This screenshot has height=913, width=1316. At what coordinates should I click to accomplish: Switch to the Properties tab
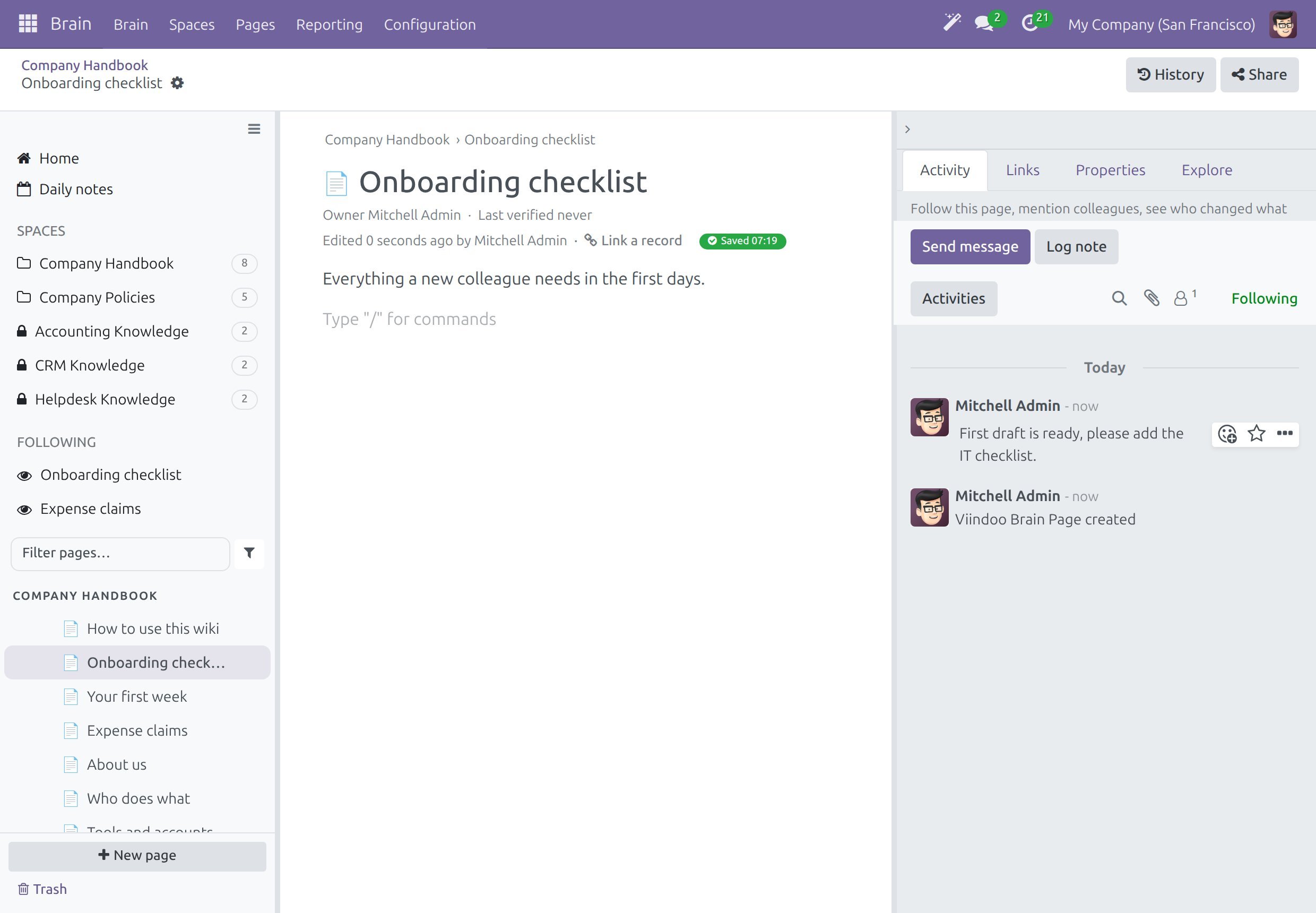1110,170
